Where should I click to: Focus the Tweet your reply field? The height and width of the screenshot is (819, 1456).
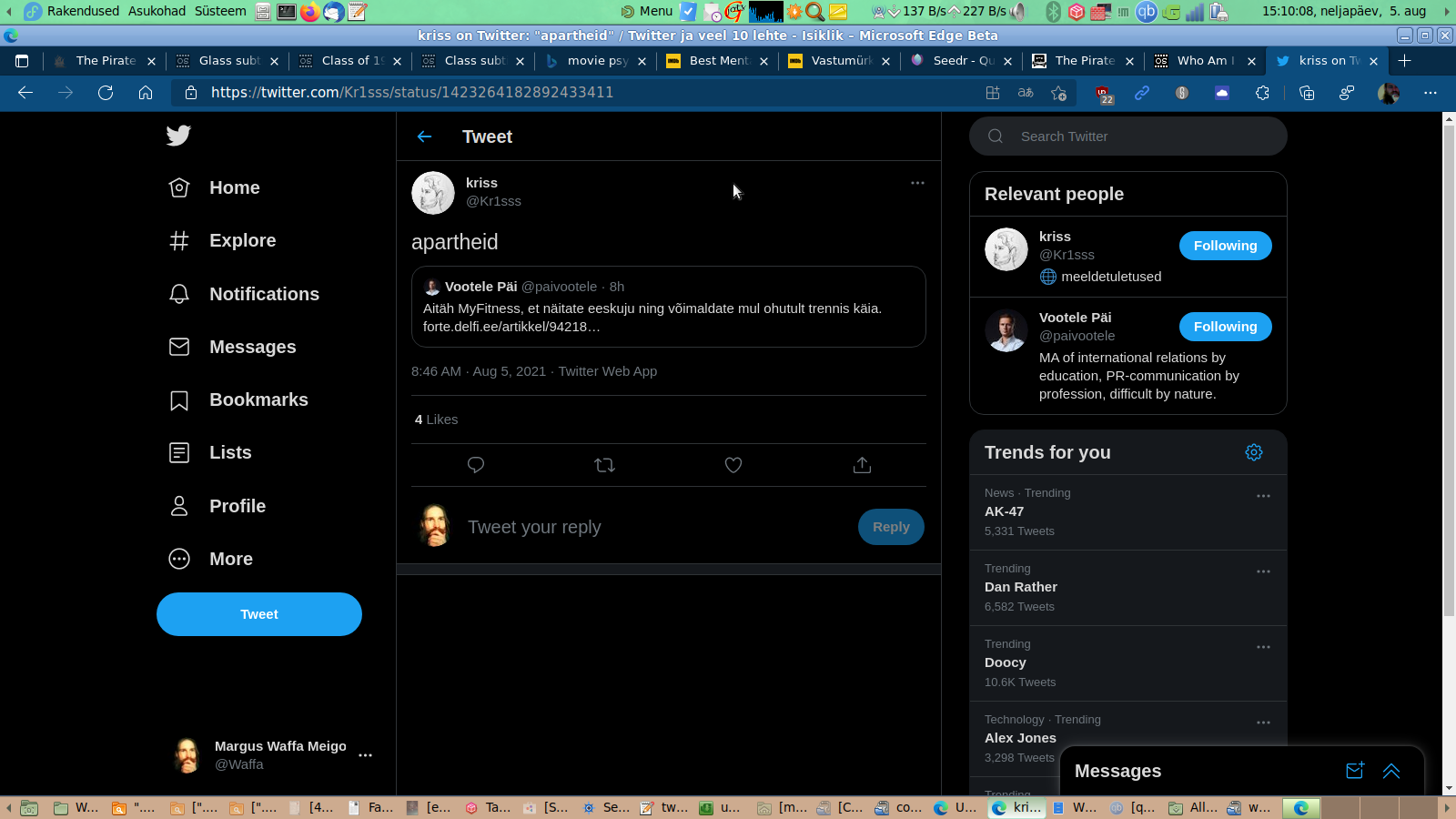coord(655,527)
